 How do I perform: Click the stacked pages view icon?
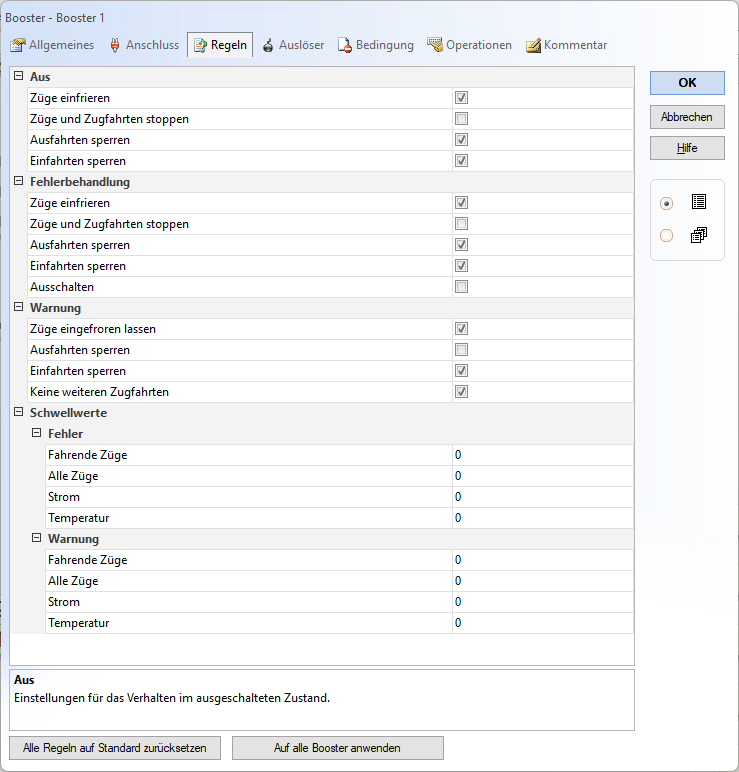tap(699, 235)
